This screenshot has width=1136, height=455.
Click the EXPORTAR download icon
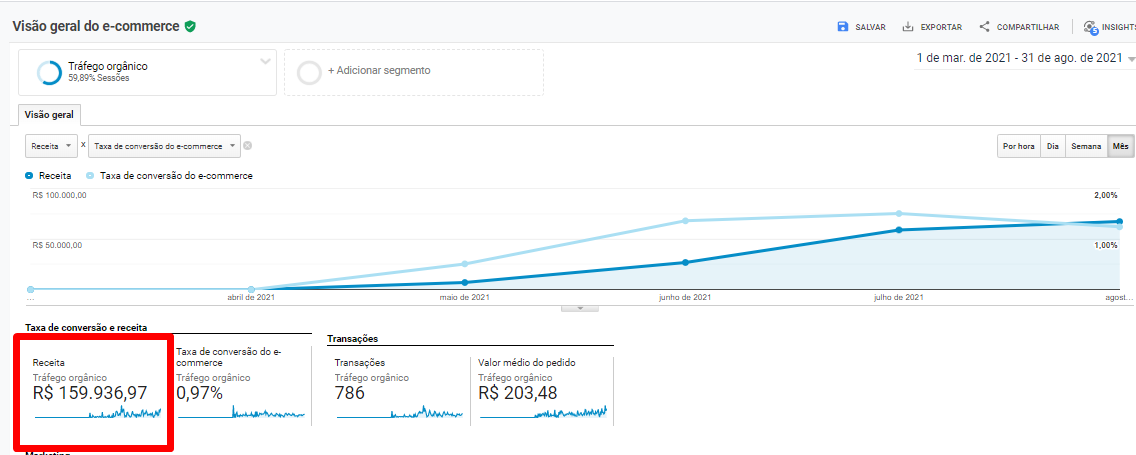[908, 27]
